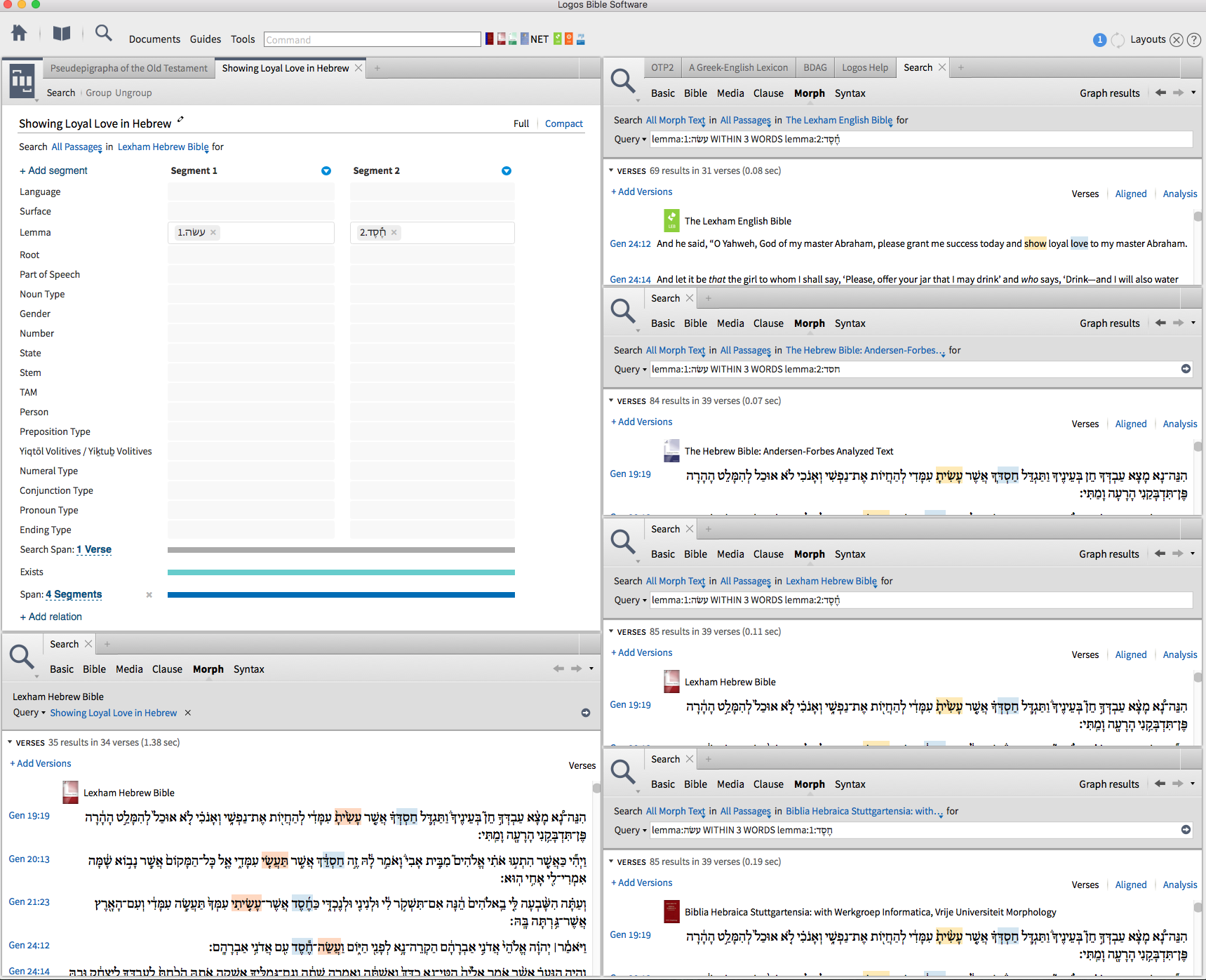
Task: Select Aligned view in Andersen-Forbes results
Action: 1131,424
